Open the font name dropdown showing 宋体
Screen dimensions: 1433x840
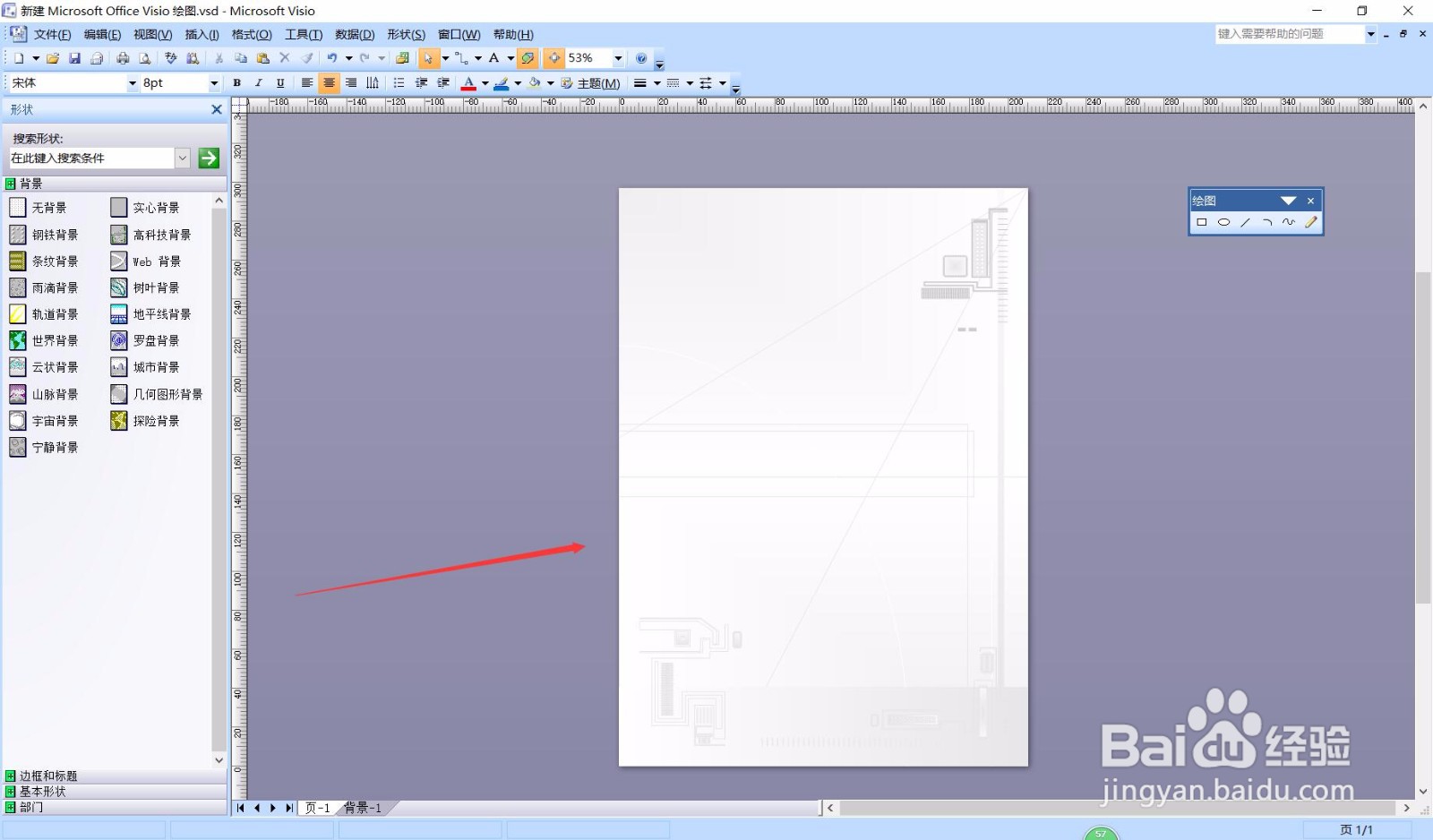pyautogui.click(x=133, y=83)
